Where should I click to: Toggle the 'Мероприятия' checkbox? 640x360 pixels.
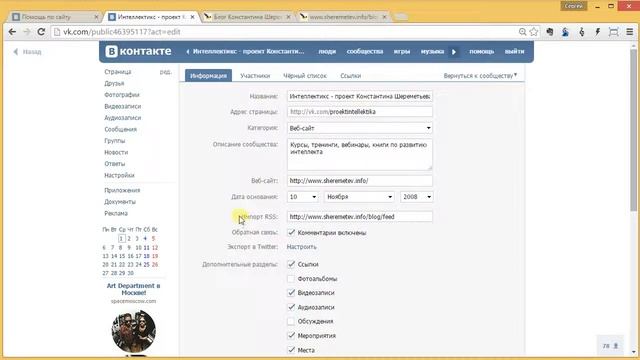pos(291,336)
